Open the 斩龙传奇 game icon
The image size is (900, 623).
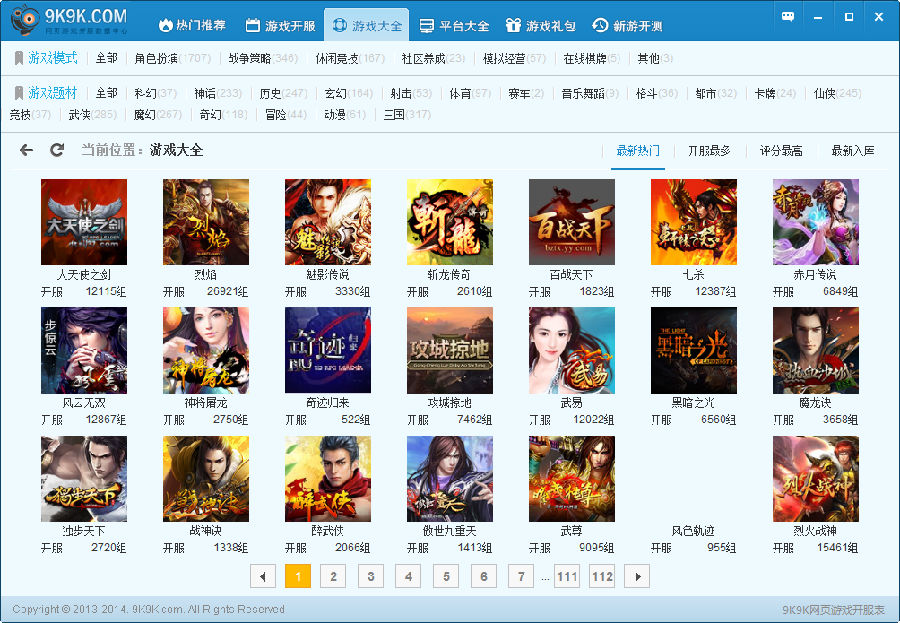pyautogui.click(x=450, y=222)
